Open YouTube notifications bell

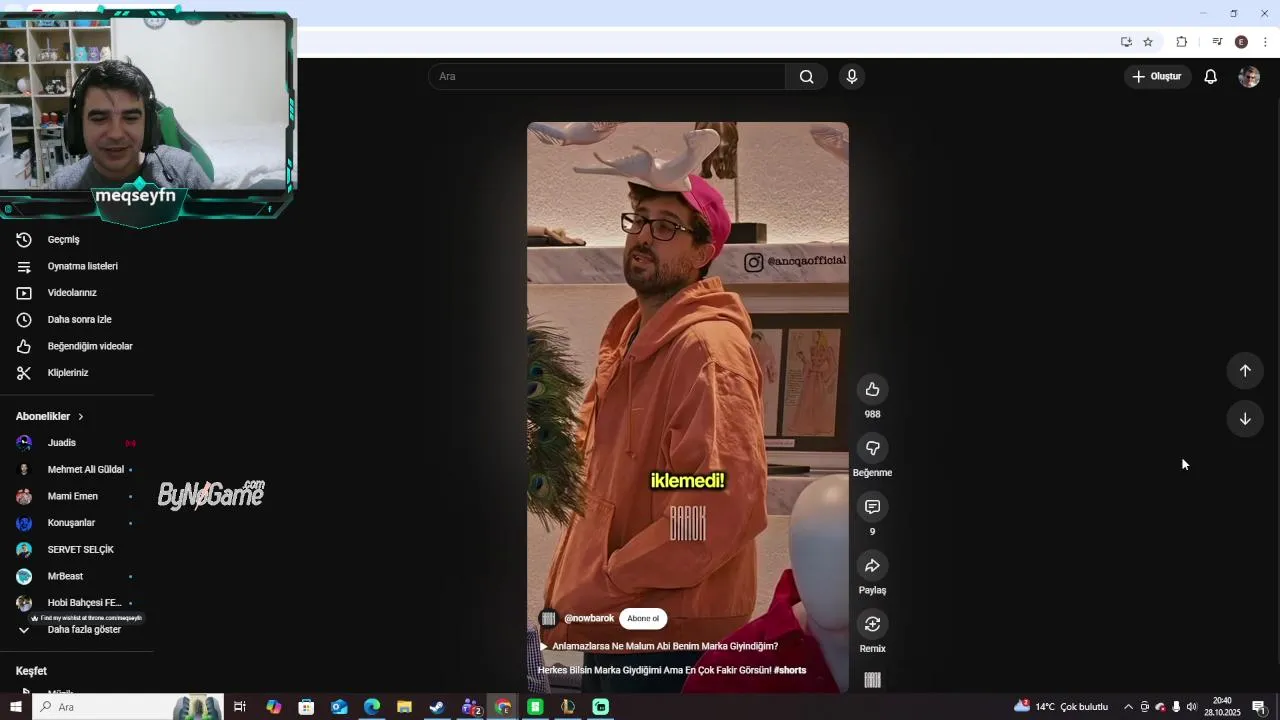click(1210, 77)
